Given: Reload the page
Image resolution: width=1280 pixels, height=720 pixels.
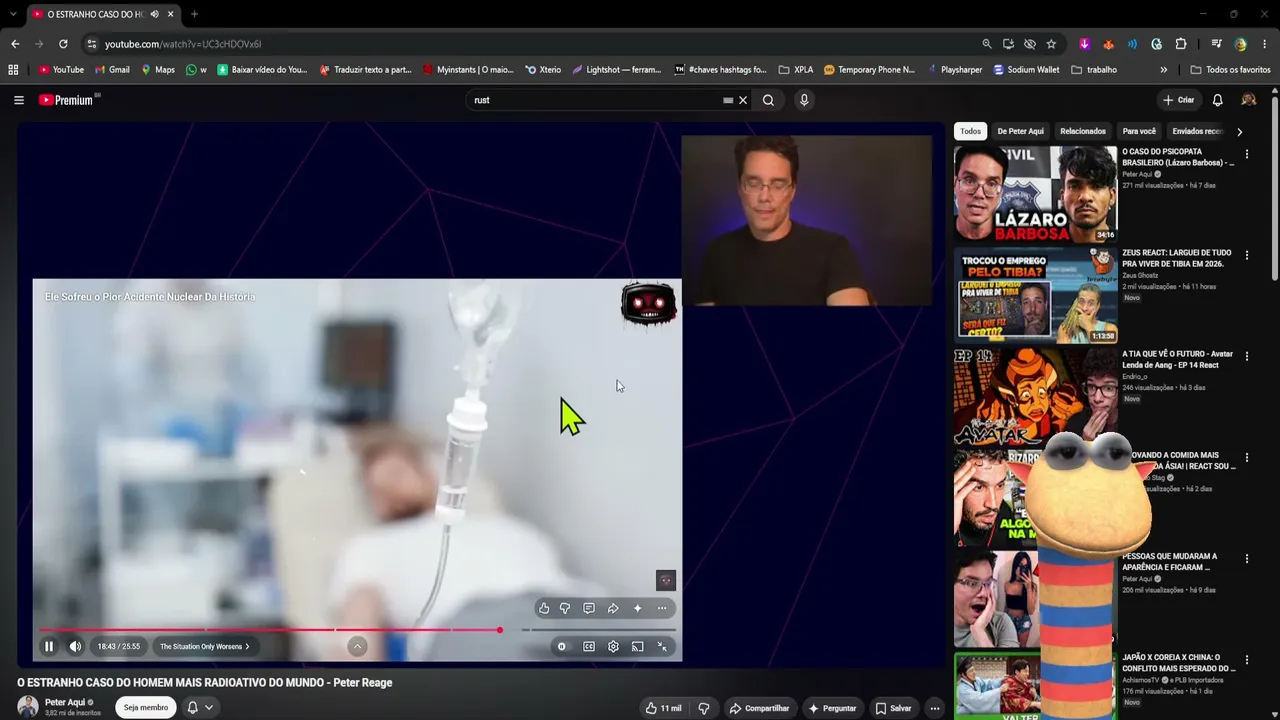Looking at the screenshot, I should (x=63, y=44).
